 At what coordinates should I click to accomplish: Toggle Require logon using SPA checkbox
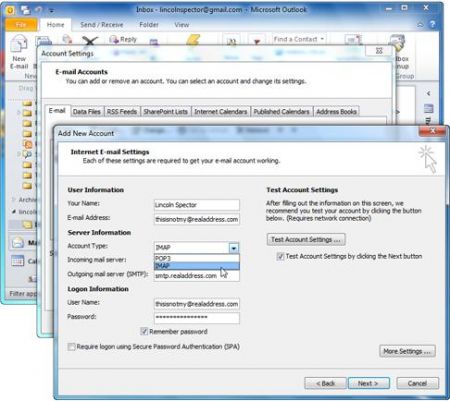click(71, 347)
